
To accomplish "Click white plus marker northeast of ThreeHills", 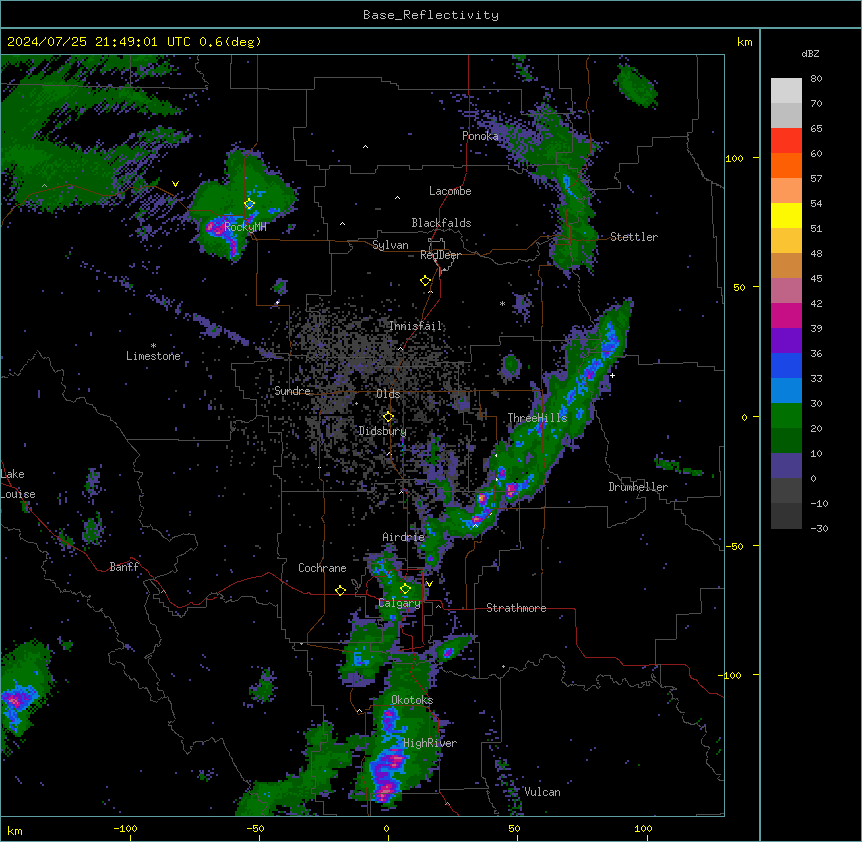I will [612, 375].
